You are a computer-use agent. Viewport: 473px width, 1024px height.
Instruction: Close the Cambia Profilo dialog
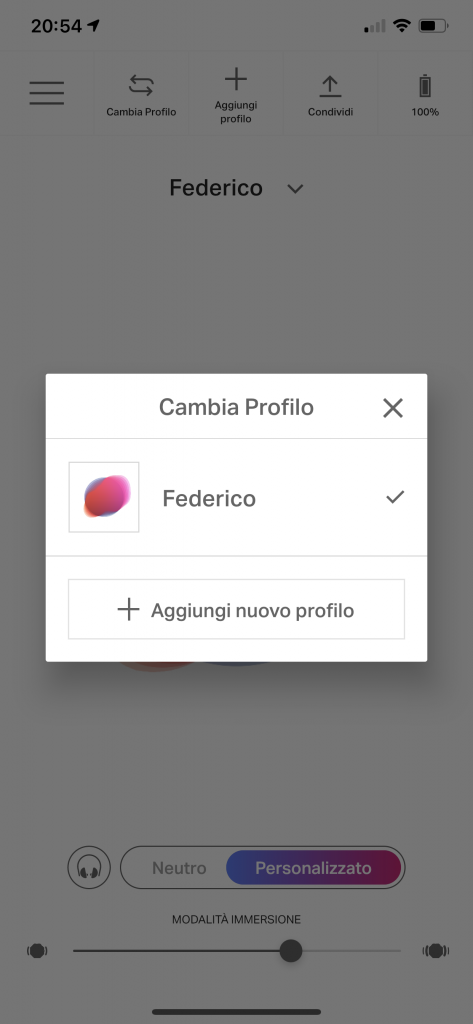click(x=393, y=408)
